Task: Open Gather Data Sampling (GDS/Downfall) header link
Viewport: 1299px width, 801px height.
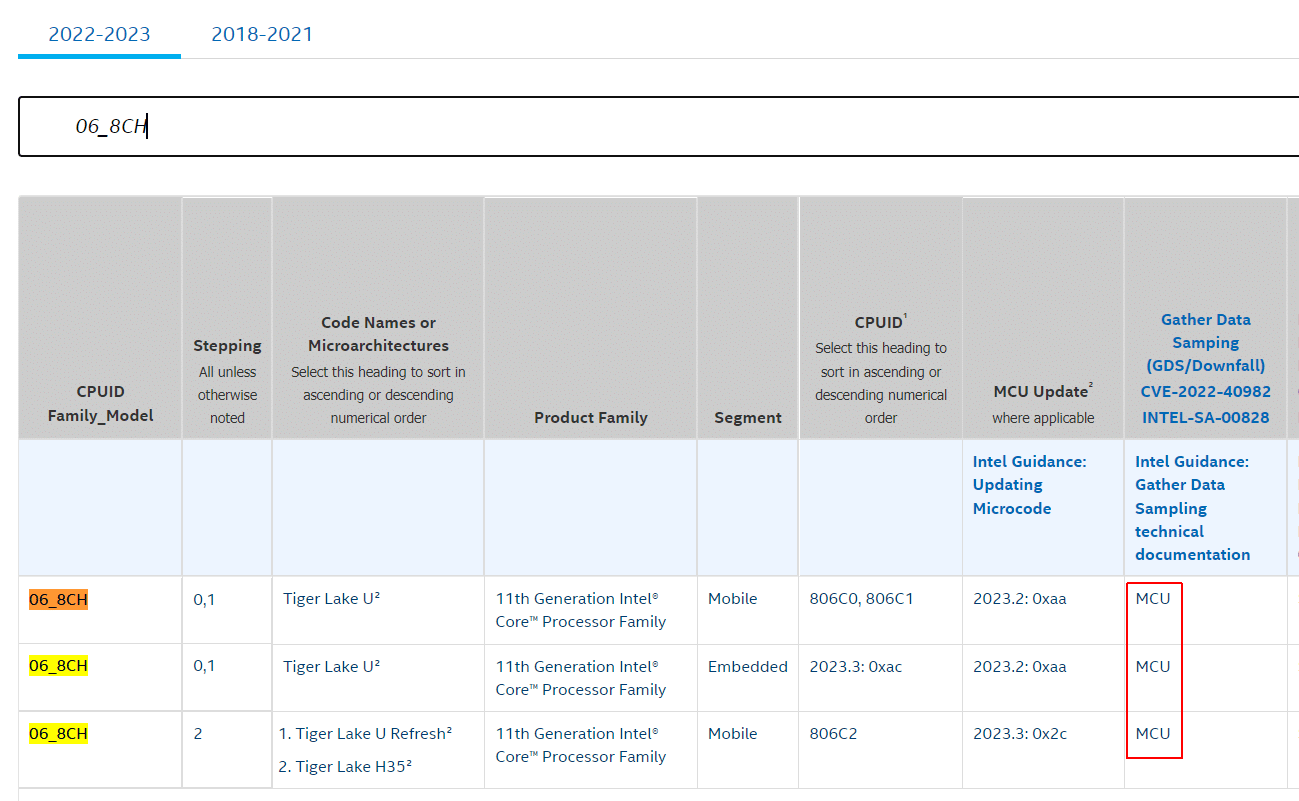Action: [1205, 342]
